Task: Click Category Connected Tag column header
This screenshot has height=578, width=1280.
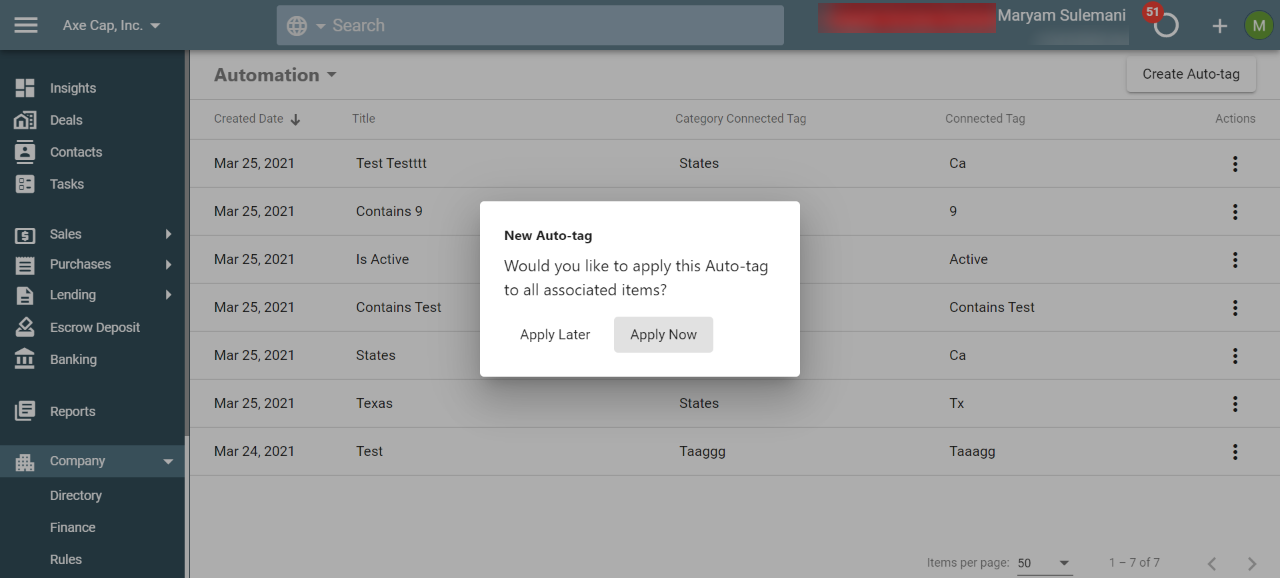Action: 740,118
